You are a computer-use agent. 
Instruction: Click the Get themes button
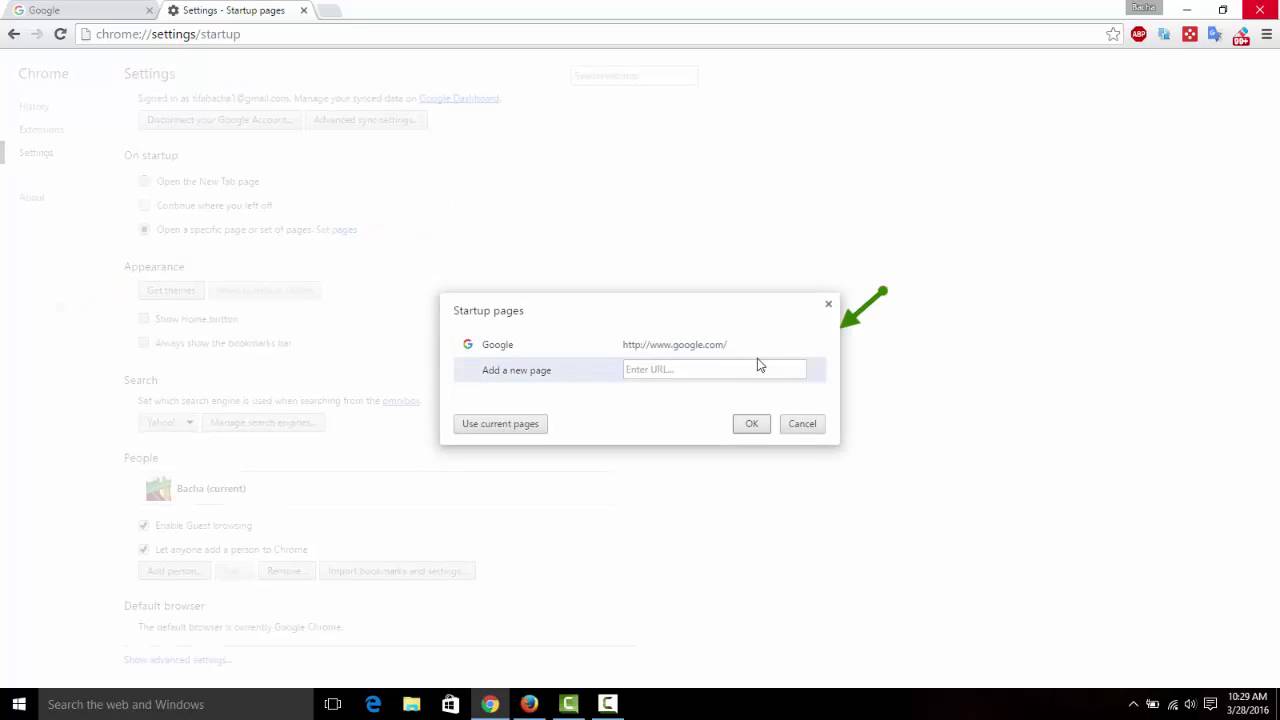[171, 290]
